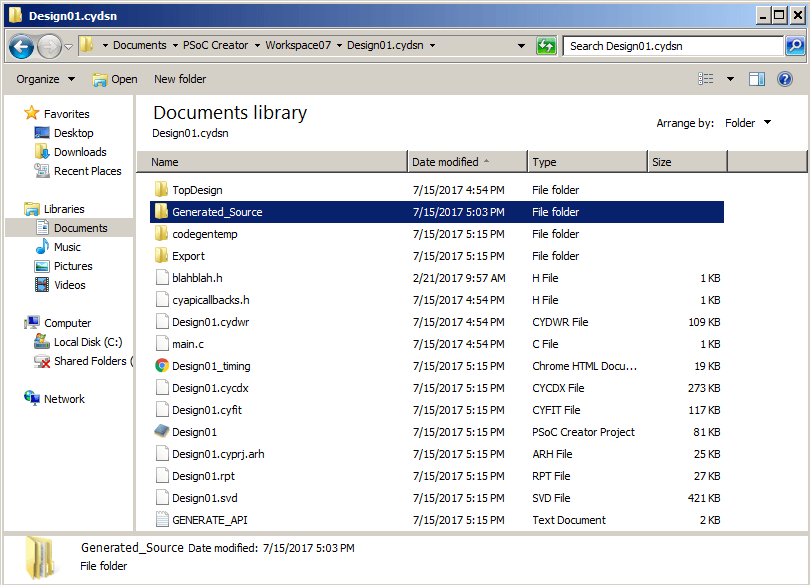
Task: Click the PSoC Creator Project icon for Design01
Action: [162, 432]
